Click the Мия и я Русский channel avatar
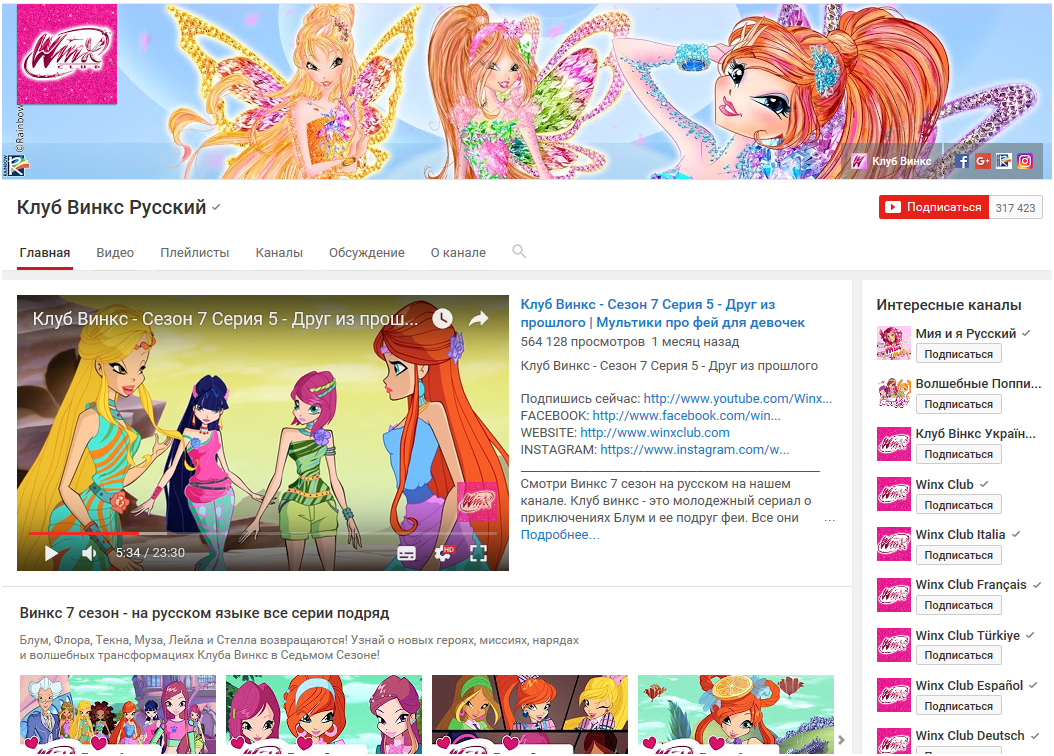 (893, 343)
